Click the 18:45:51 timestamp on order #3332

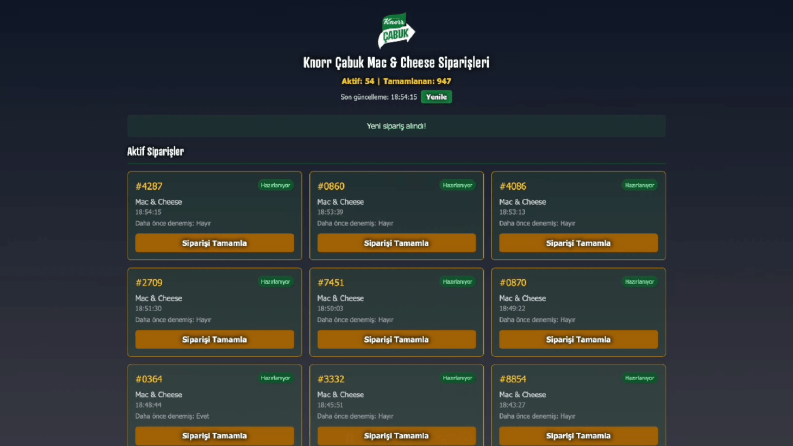click(330, 405)
